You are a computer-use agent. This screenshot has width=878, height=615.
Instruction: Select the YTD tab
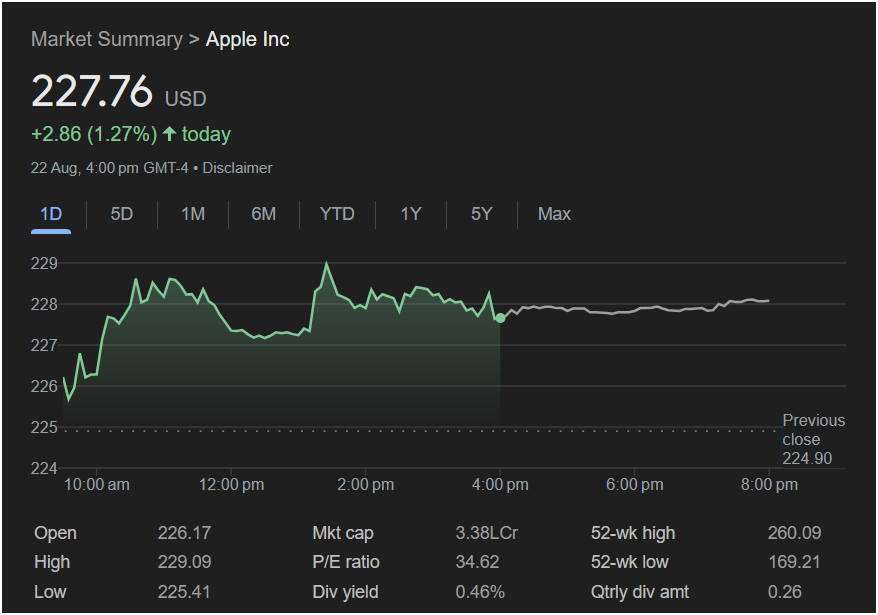pyautogui.click(x=337, y=214)
